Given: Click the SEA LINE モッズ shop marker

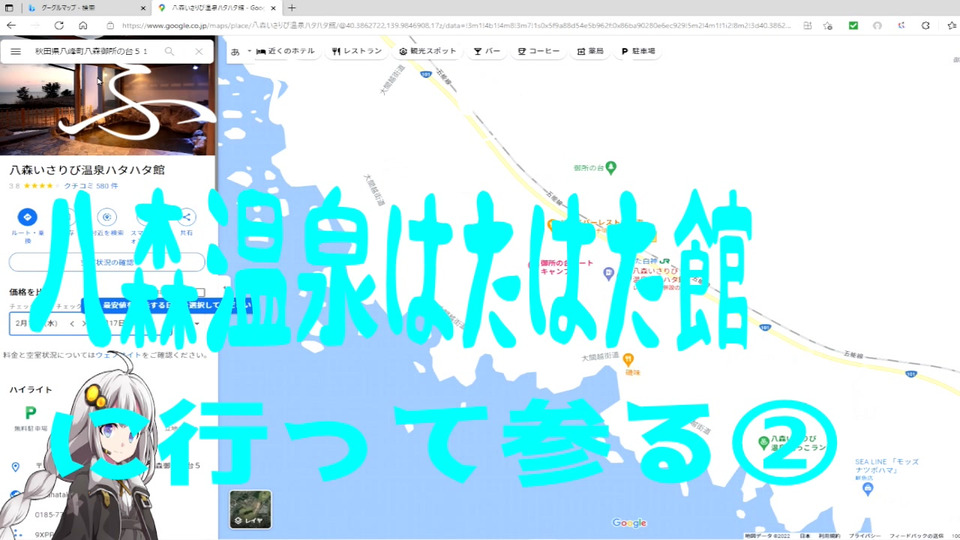Looking at the screenshot, I should [868, 489].
